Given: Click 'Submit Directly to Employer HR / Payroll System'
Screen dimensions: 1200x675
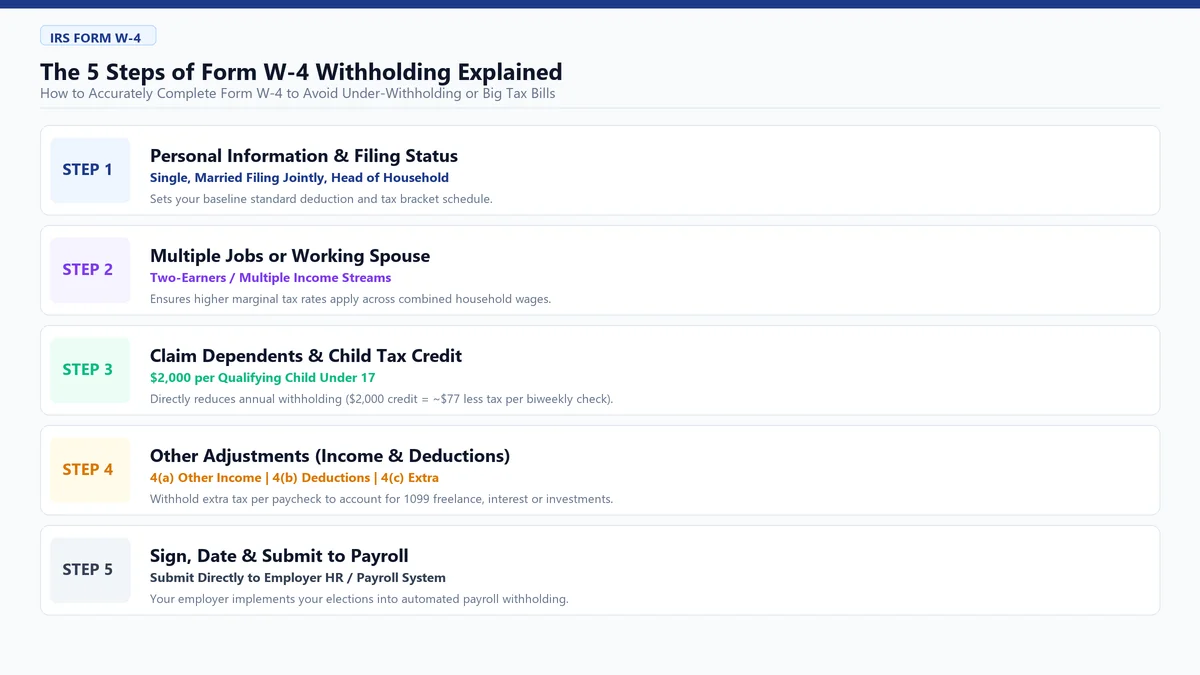Looking at the screenshot, I should (298, 578).
